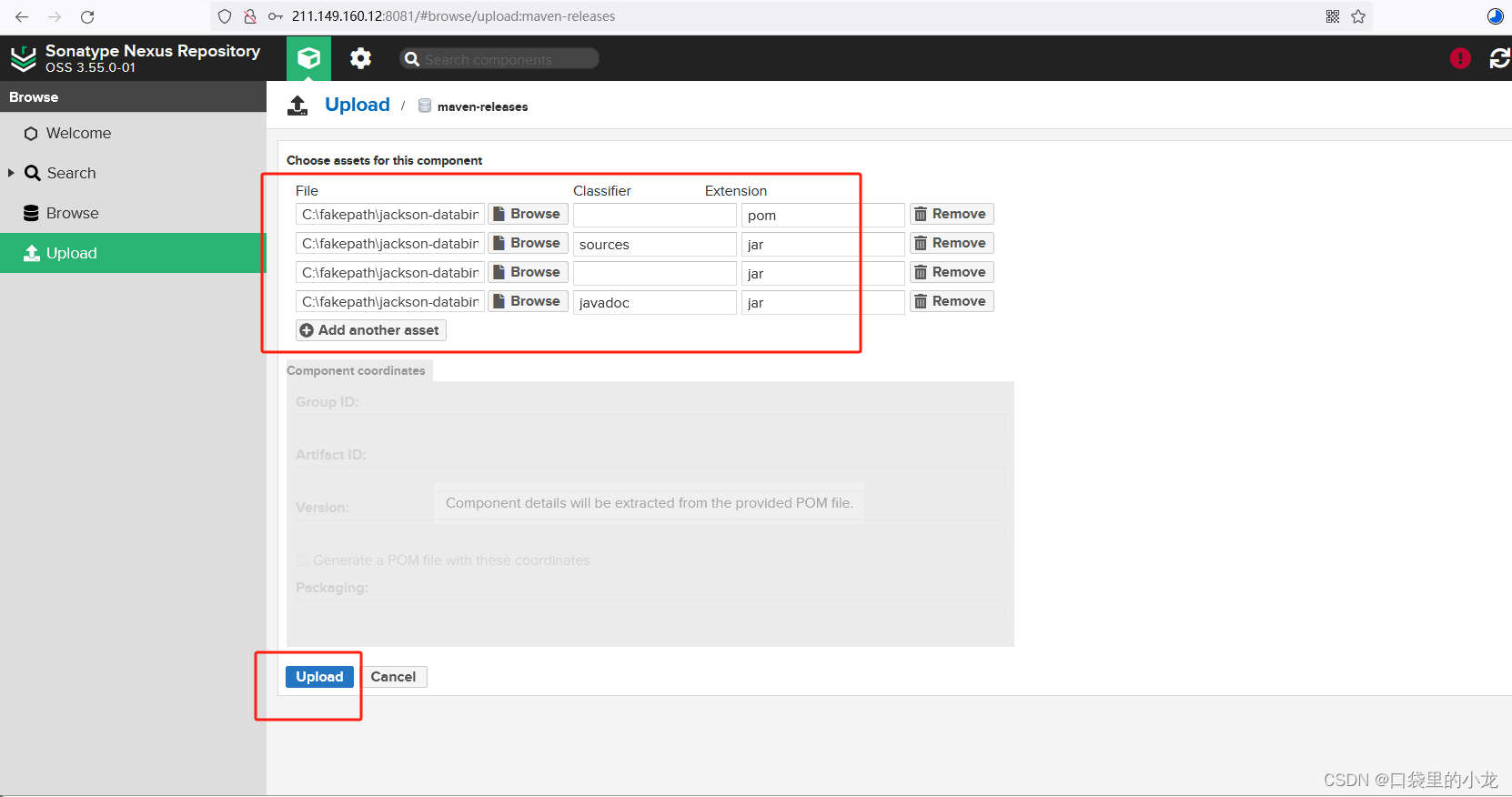Screen dimensions: 1512x797
Task: Click the extension field containing pom
Action: pos(823,215)
